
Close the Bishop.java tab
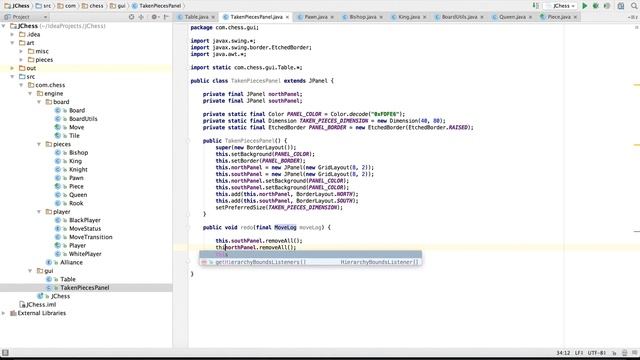tap(381, 17)
